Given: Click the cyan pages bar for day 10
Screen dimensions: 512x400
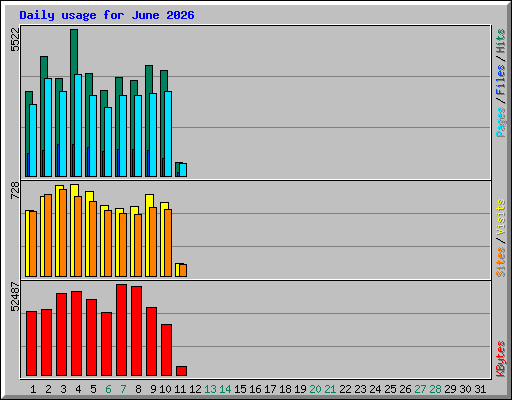Looking at the screenshot, I should click(168, 134).
